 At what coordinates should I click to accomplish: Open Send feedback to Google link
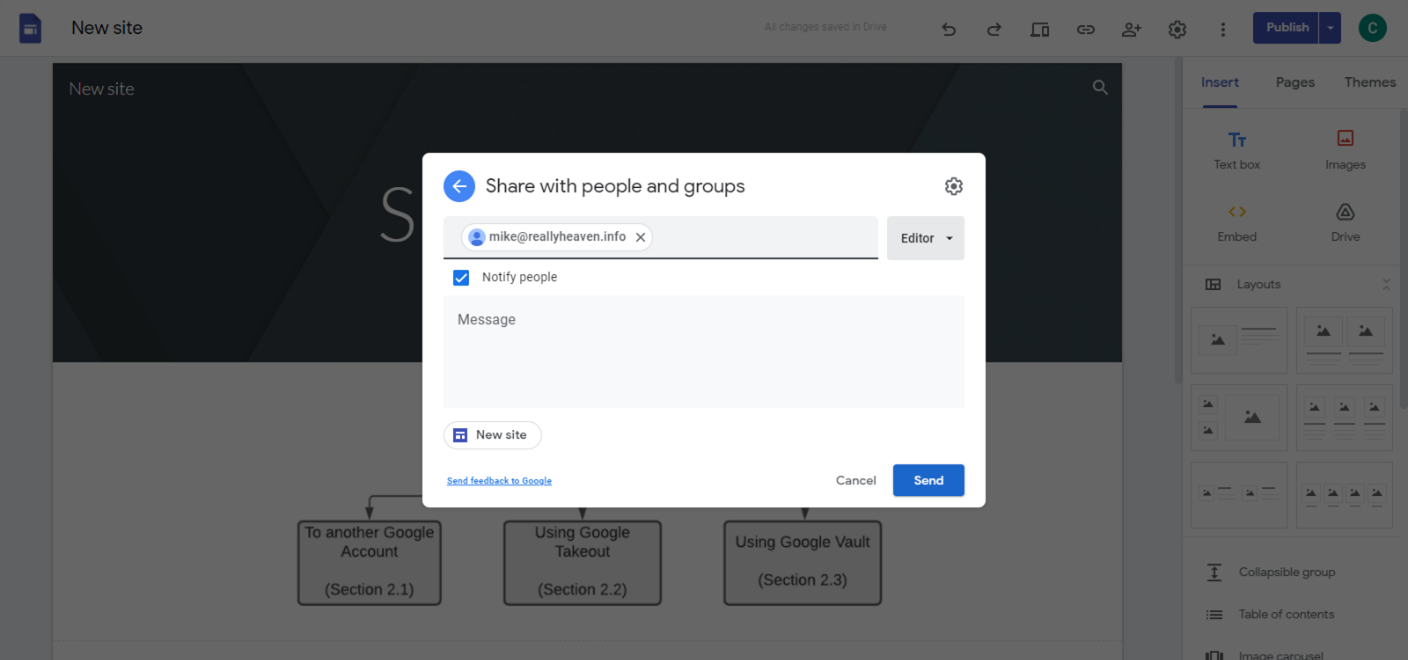(499, 481)
